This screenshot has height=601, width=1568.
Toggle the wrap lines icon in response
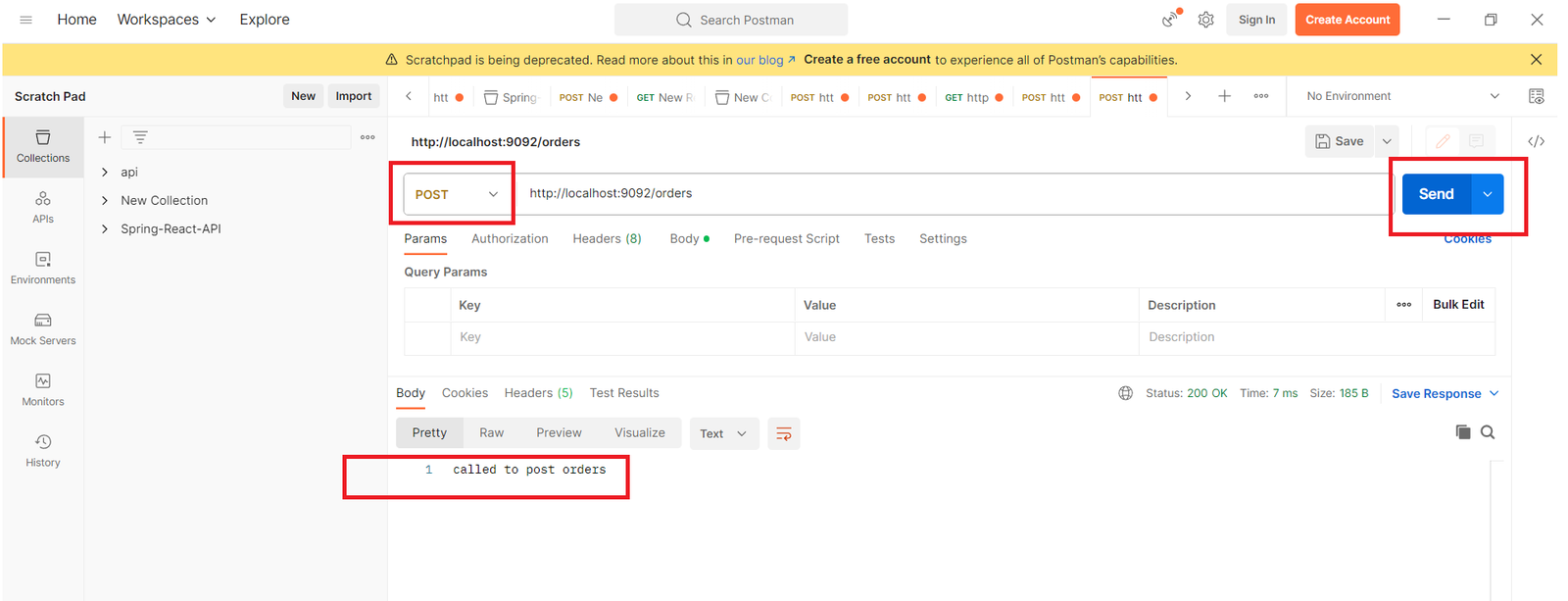pos(784,433)
